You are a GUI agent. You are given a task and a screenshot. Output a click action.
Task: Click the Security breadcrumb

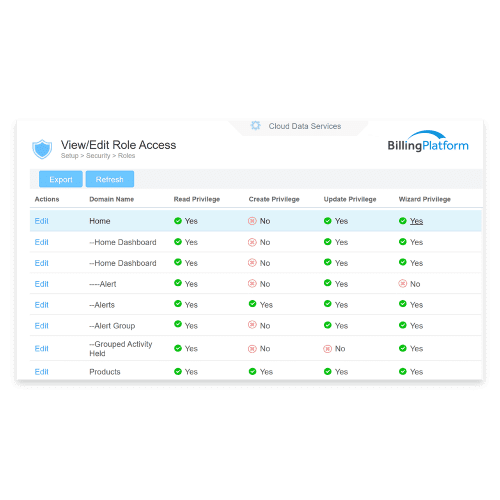click(x=98, y=156)
